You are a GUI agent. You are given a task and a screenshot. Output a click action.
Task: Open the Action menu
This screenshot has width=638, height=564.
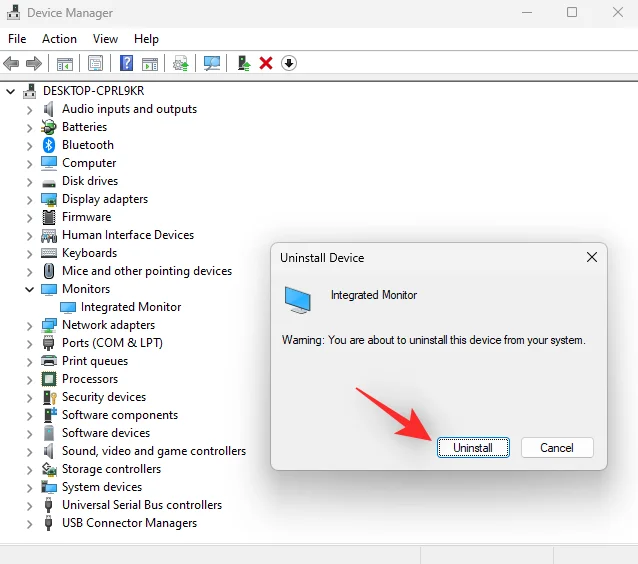pos(59,39)
